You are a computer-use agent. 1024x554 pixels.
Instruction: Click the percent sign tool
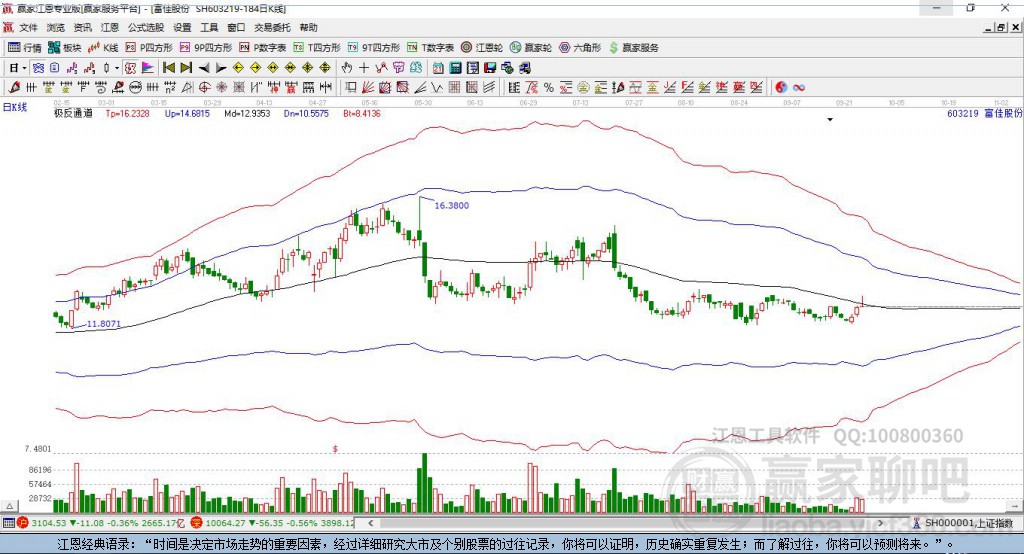point(549,88)
